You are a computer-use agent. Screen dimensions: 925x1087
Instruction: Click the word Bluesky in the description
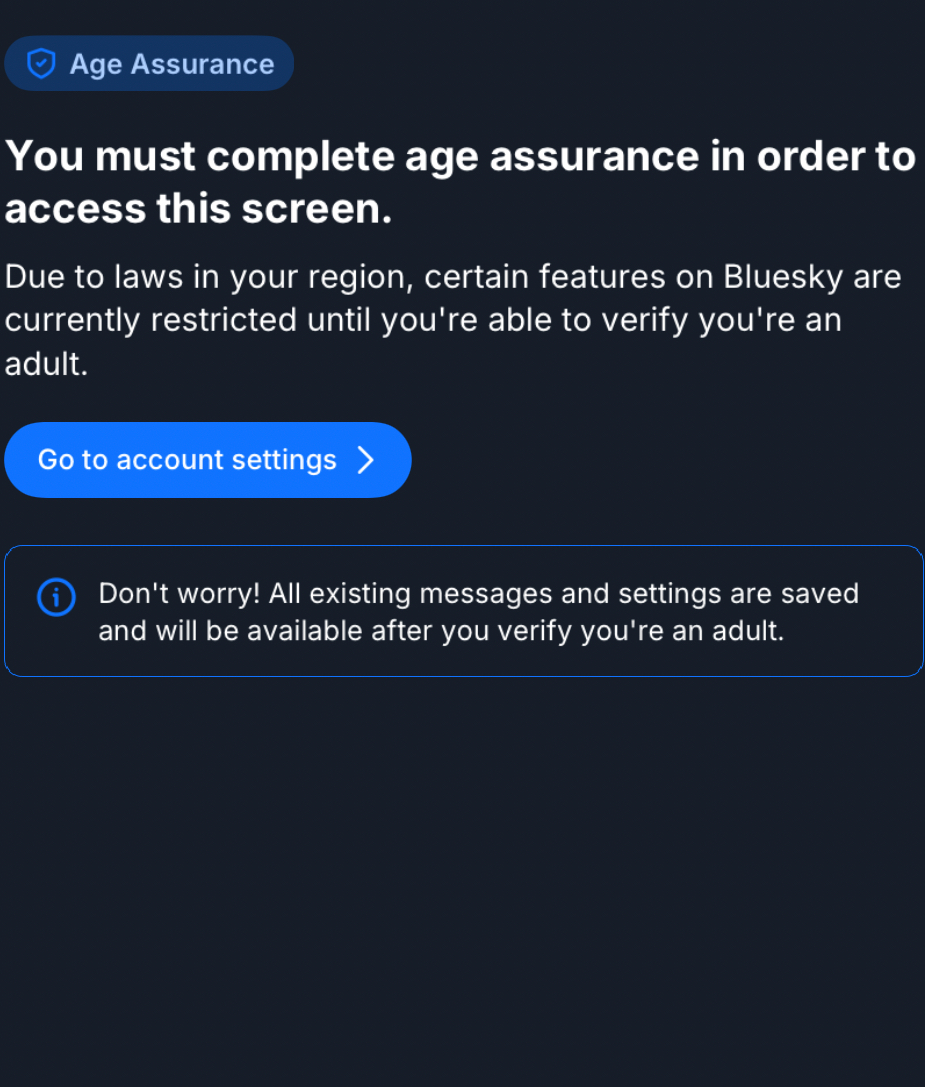click(x=783, y=277)
